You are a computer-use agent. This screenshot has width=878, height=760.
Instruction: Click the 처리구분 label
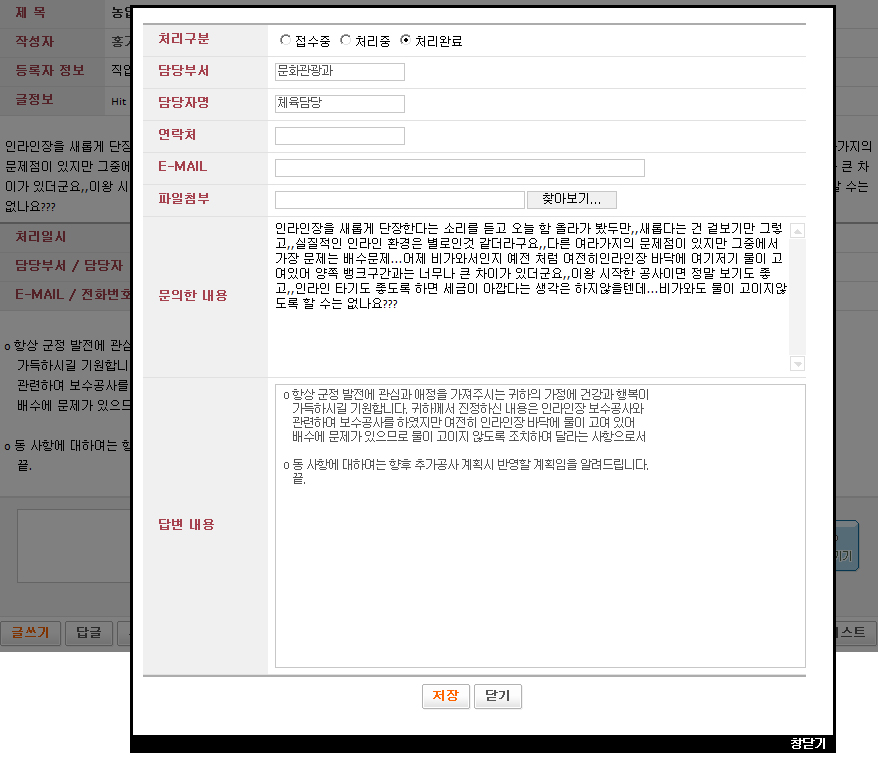[x=184, y=39]
